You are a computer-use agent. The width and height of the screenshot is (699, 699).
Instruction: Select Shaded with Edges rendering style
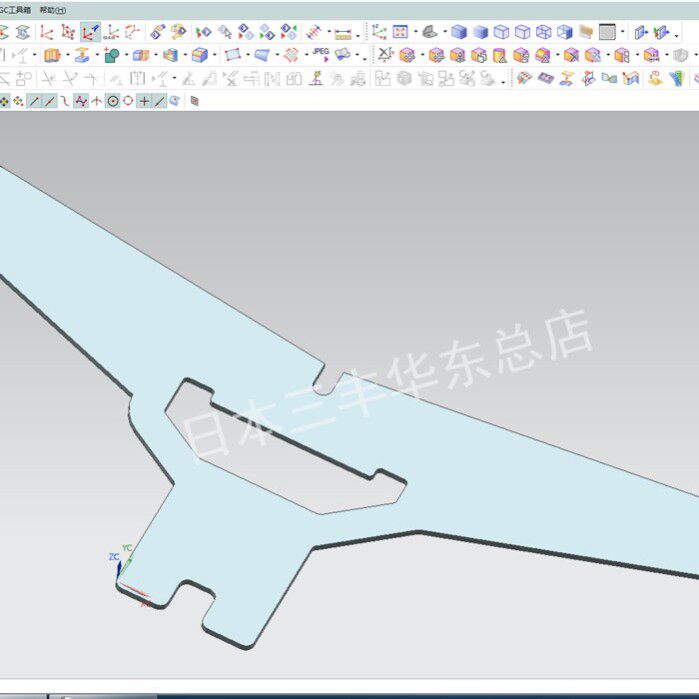(x=459, y=32)
